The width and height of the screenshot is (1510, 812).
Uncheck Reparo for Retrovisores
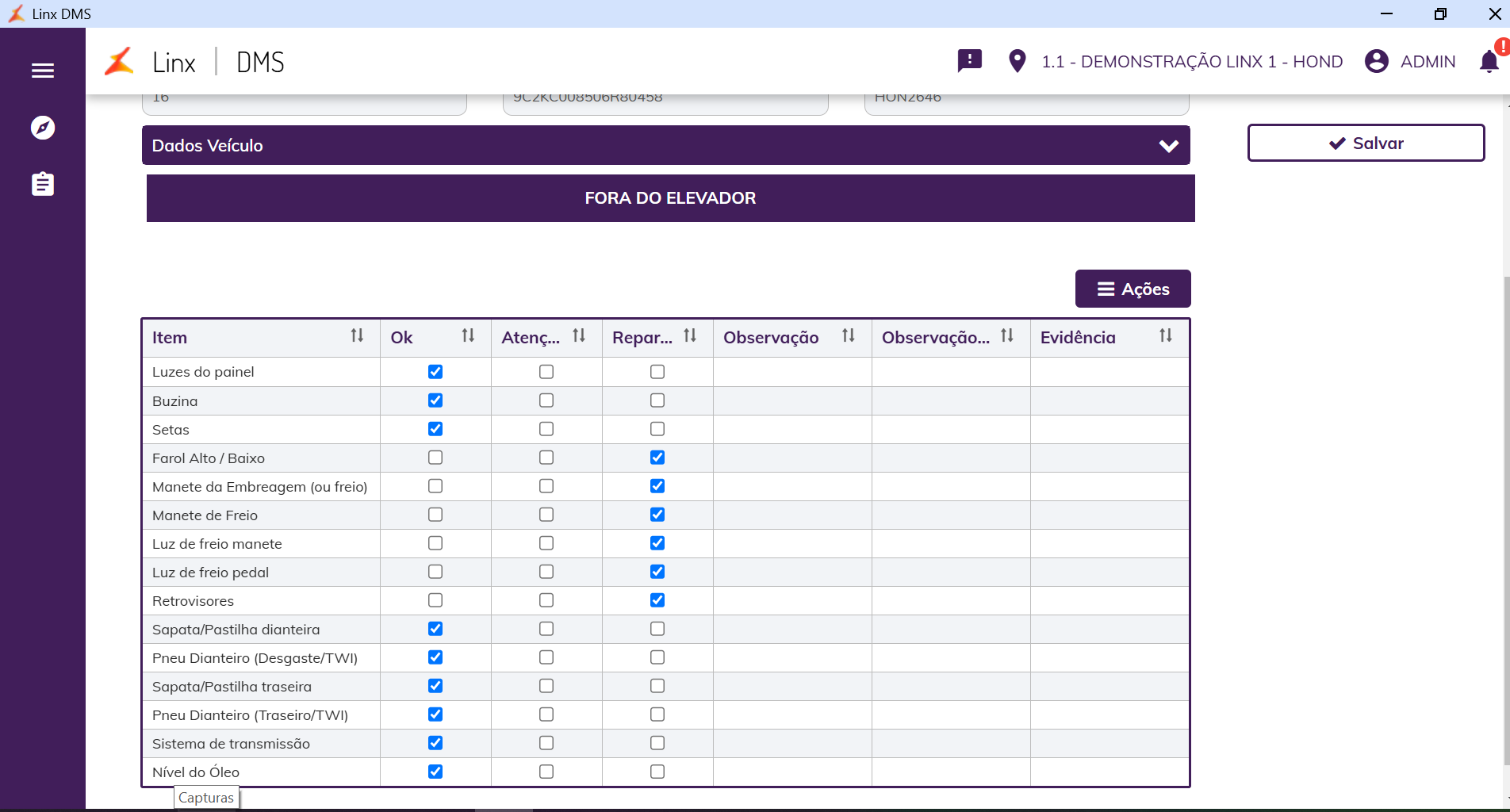(657, 600)
